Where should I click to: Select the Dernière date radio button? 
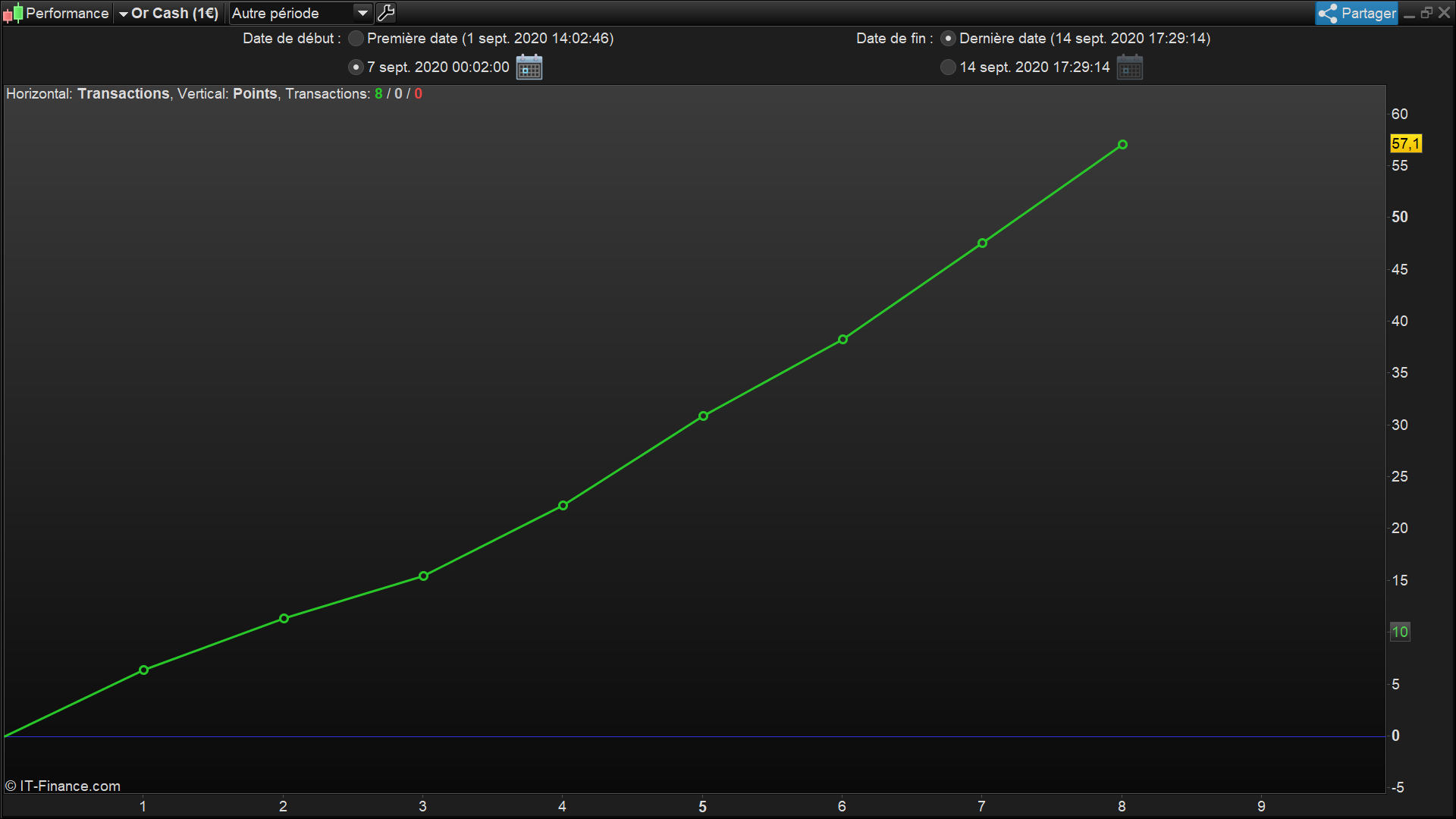click(x=948, y=39)
